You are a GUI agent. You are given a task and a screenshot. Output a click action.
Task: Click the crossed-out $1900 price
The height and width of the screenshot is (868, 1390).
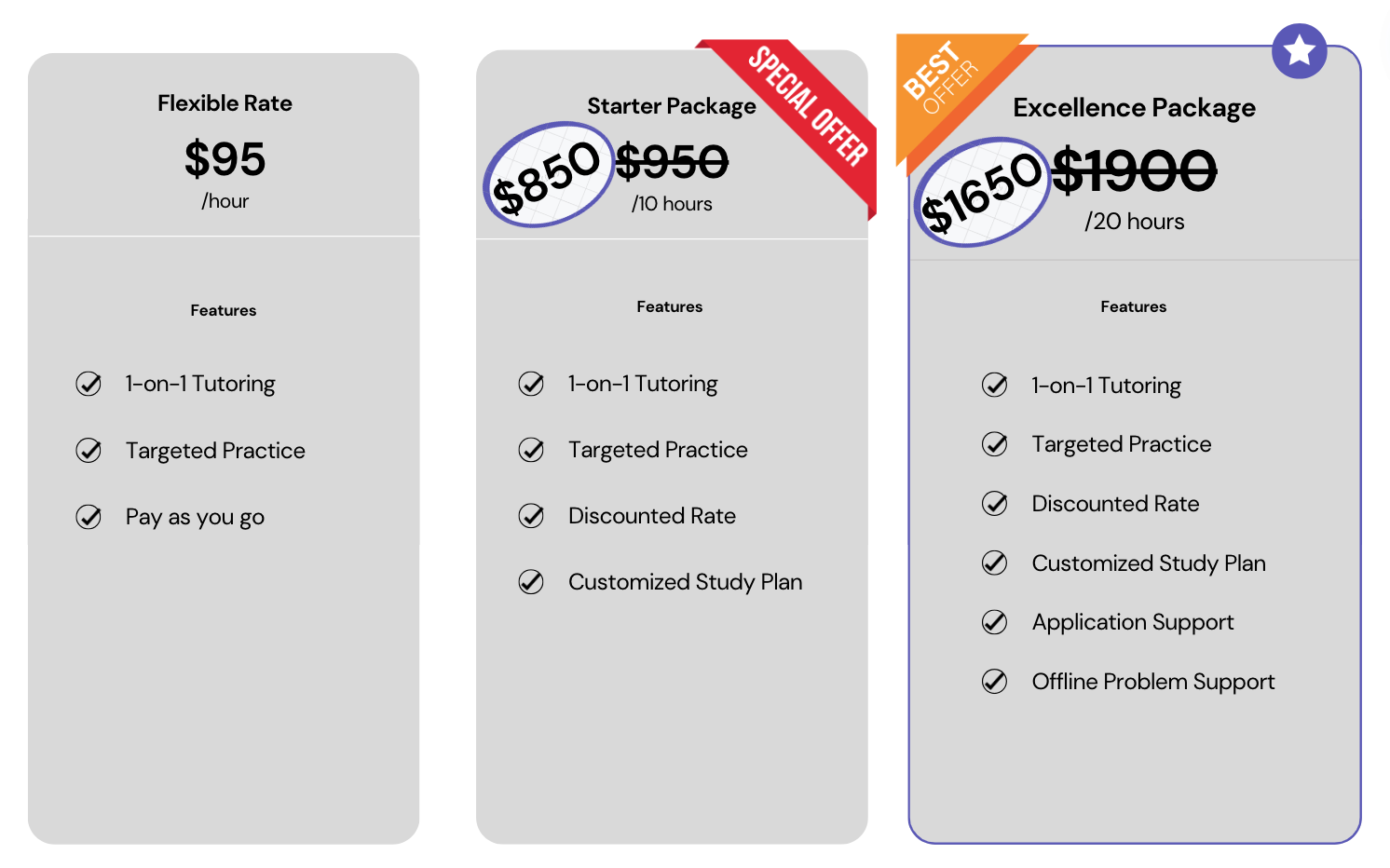click(x=1134, y=171)
